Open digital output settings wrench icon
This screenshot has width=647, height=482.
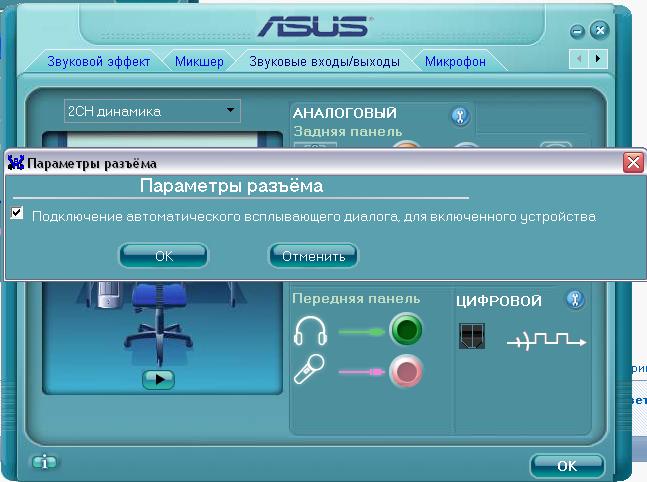tap(575, 299)
